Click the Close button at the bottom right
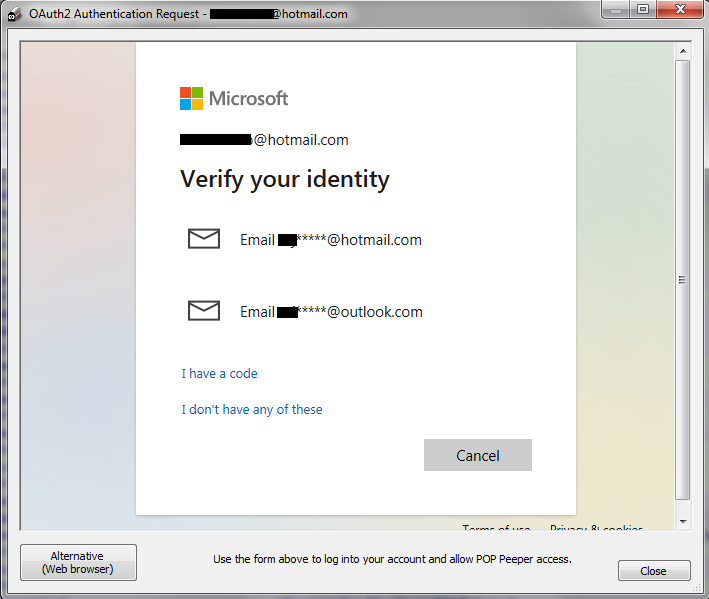Viewport: 709px width, 599px height. 654,571
